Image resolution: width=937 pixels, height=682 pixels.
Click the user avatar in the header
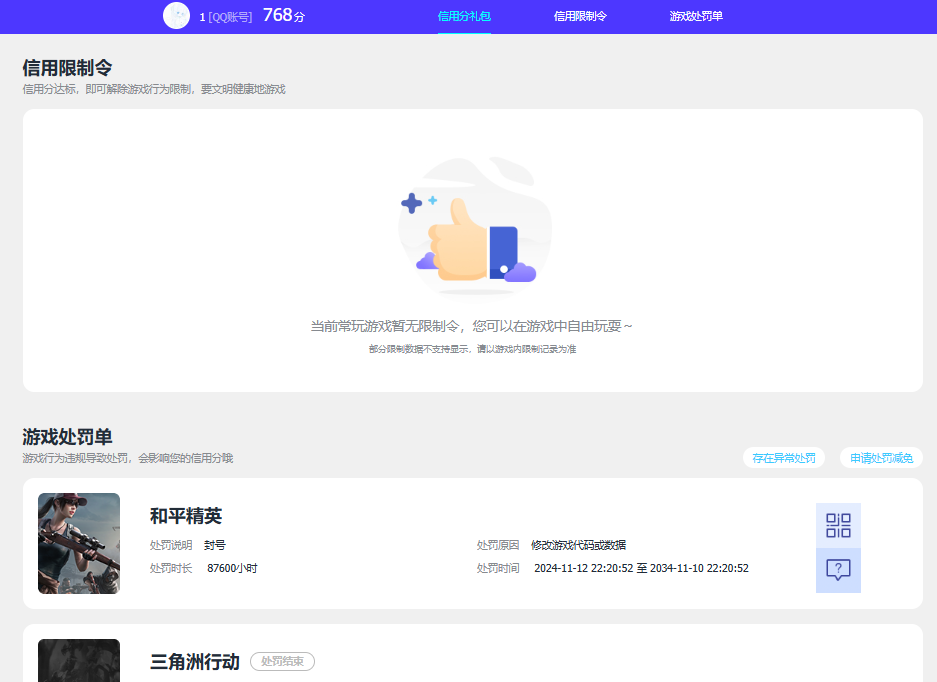click(176, 16)
